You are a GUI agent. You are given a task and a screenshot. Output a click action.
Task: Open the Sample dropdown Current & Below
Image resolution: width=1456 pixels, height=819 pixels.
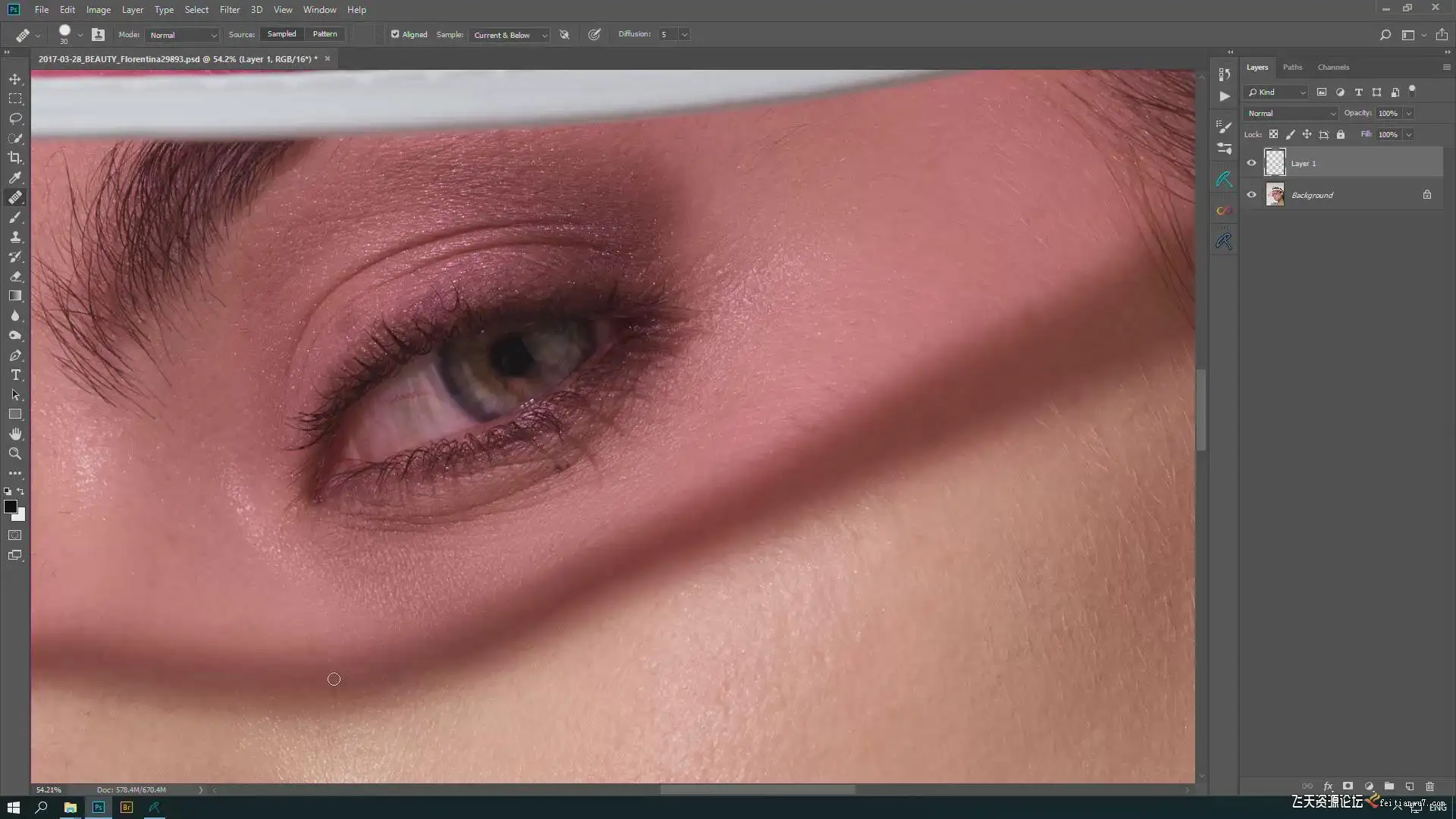pos(509,35)
